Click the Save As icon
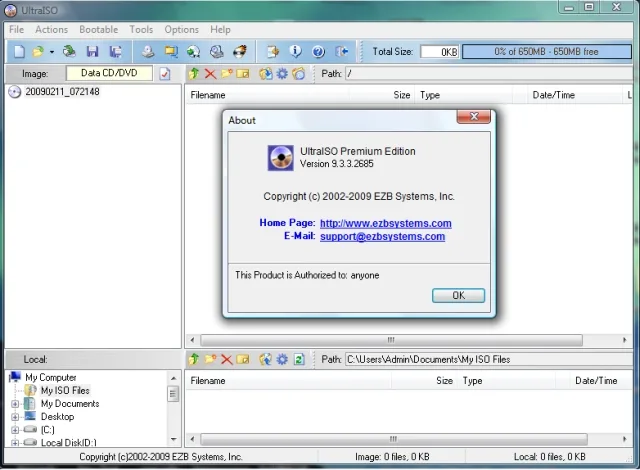This screenshot has width=640, height=470. coord(116,51)
